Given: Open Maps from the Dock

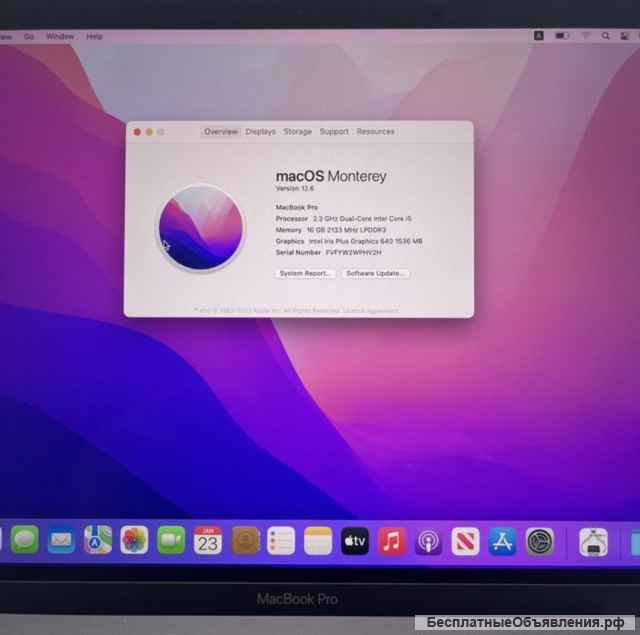Looking at the screenshot, I should tap(98, 540).
